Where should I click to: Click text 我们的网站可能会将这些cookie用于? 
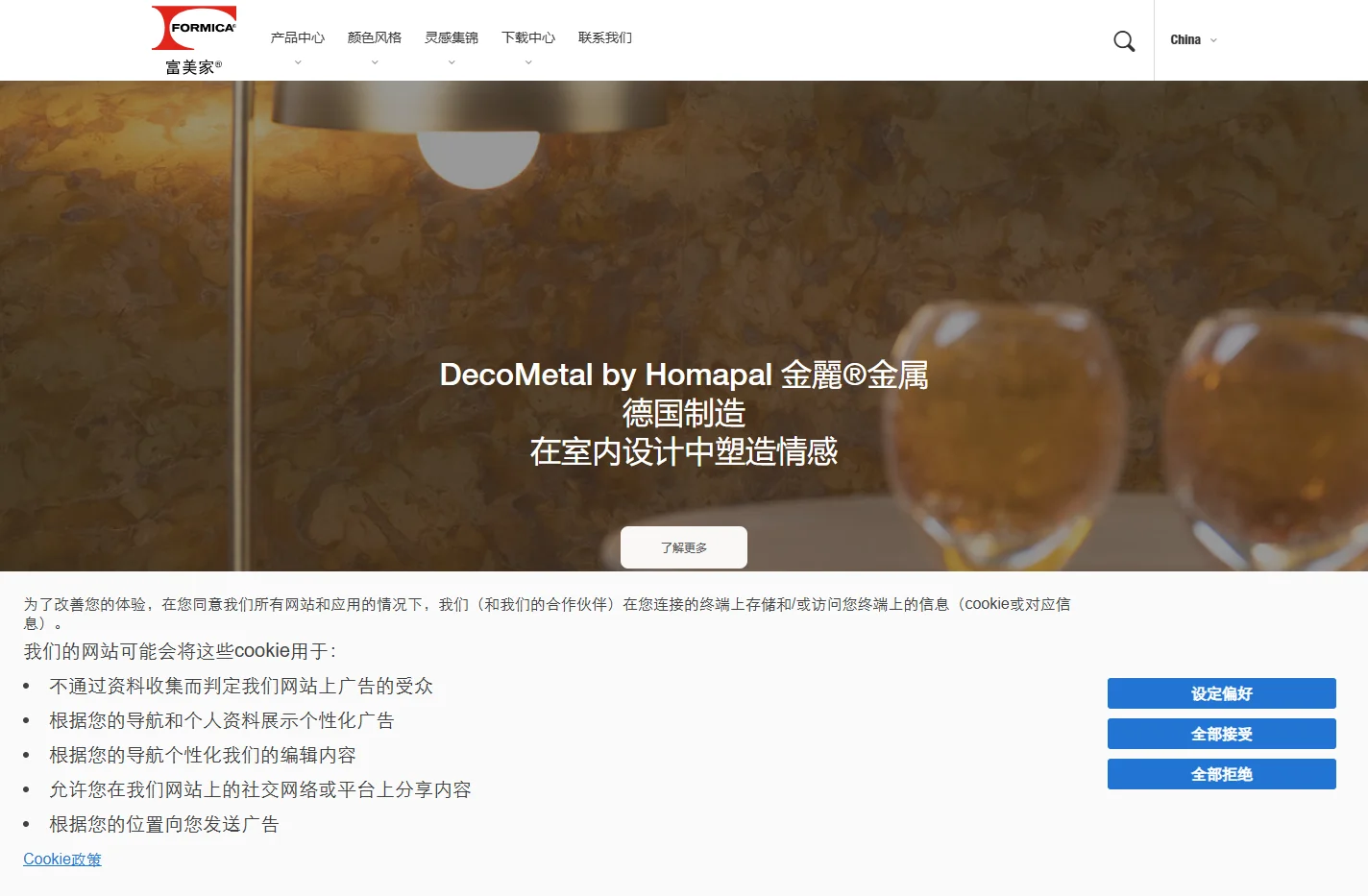coord(180,651)
